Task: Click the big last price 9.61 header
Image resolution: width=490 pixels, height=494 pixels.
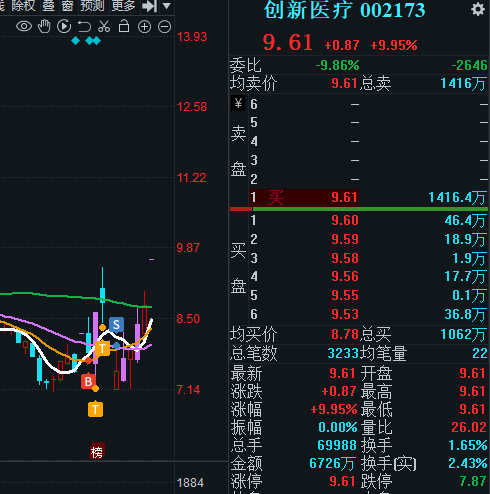Action: point(288,43)
